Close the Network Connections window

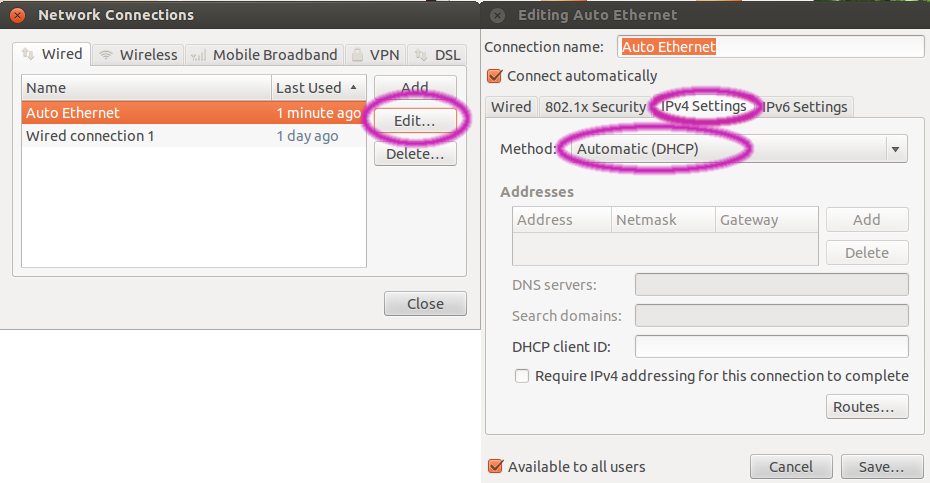16,15
